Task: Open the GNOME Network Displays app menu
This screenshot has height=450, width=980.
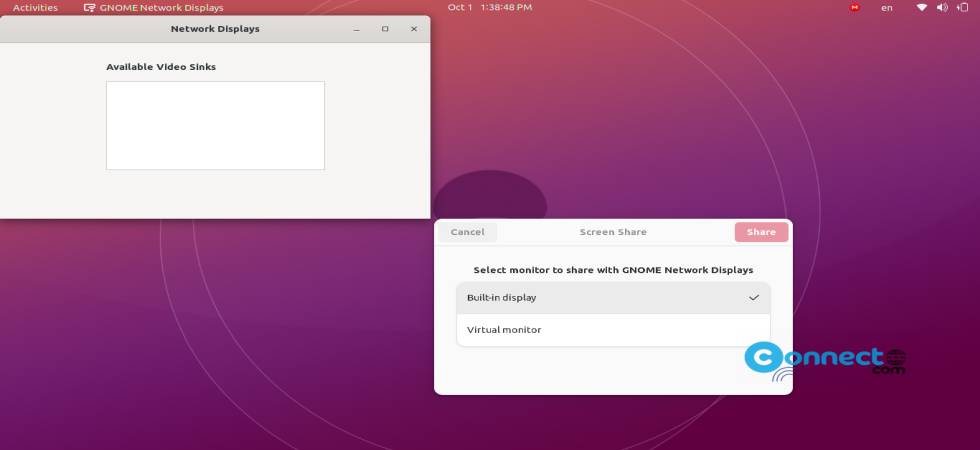Action: pyautogui.click(x=154, y=8)
